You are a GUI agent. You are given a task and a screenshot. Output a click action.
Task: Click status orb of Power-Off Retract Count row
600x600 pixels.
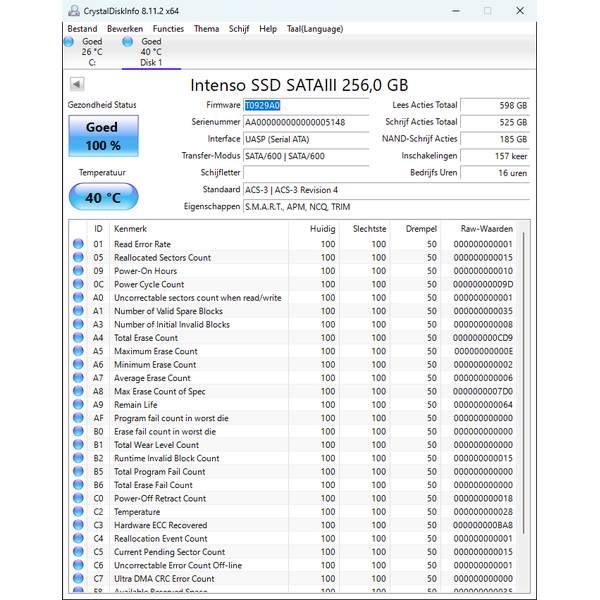click(x=78, y=498)
